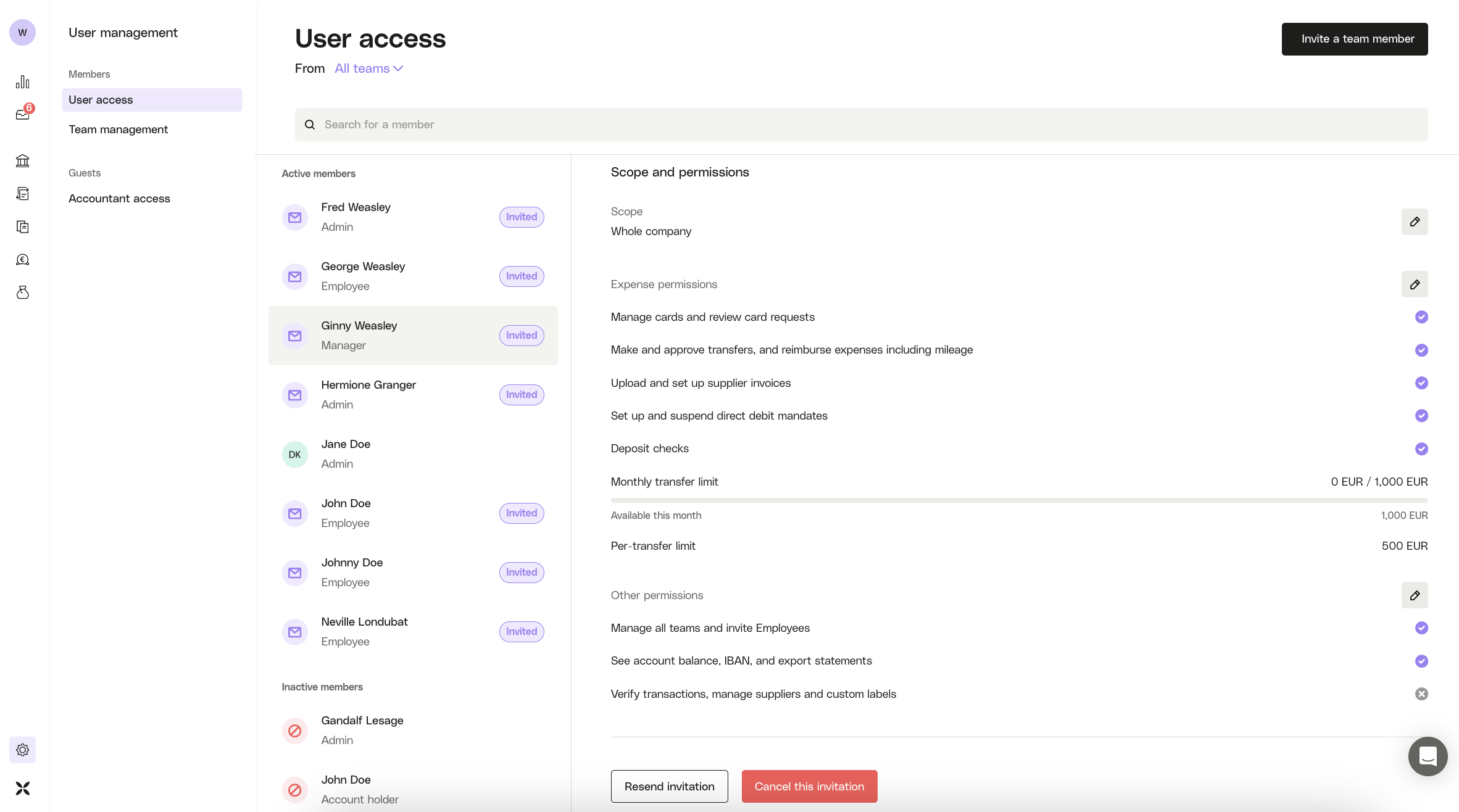Click the direct debit mandates checkmark

pyautogui.click(x=1421, y=416)
